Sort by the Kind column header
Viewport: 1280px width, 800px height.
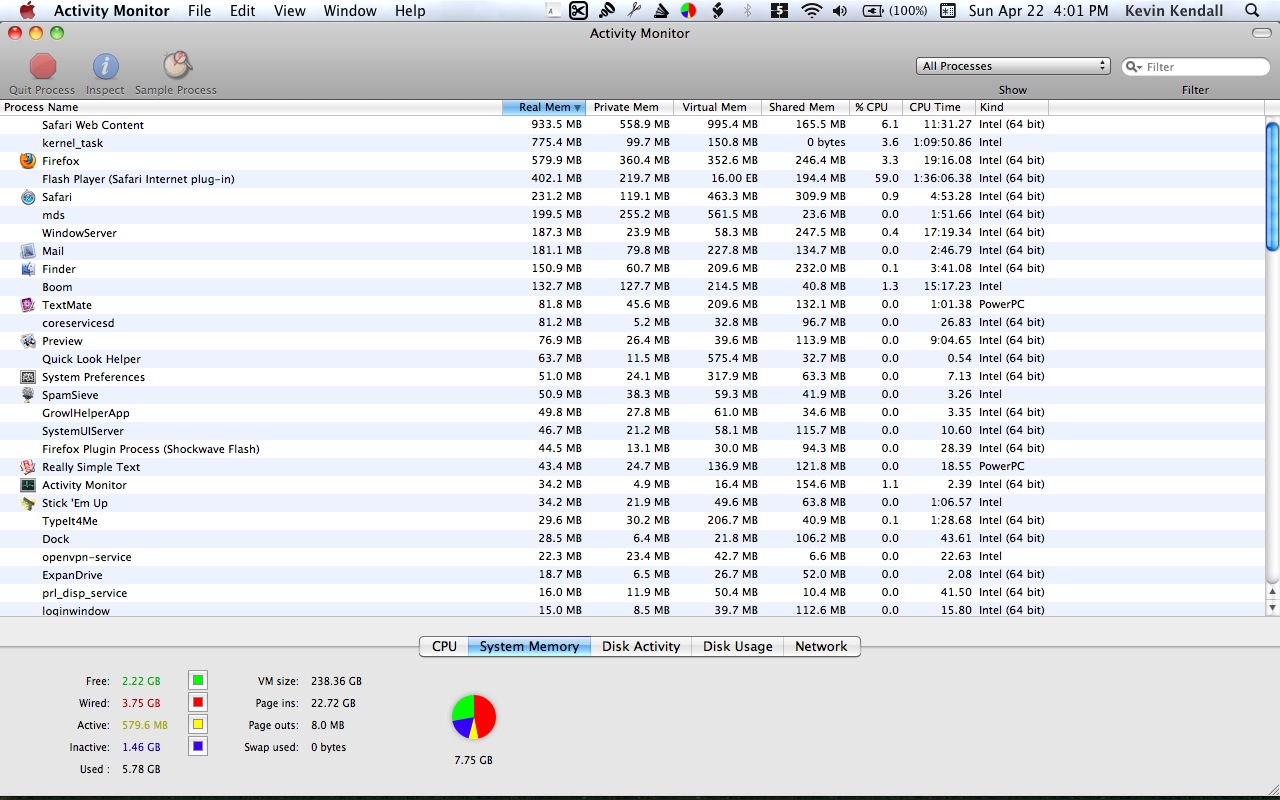[x=1011, y=108]
